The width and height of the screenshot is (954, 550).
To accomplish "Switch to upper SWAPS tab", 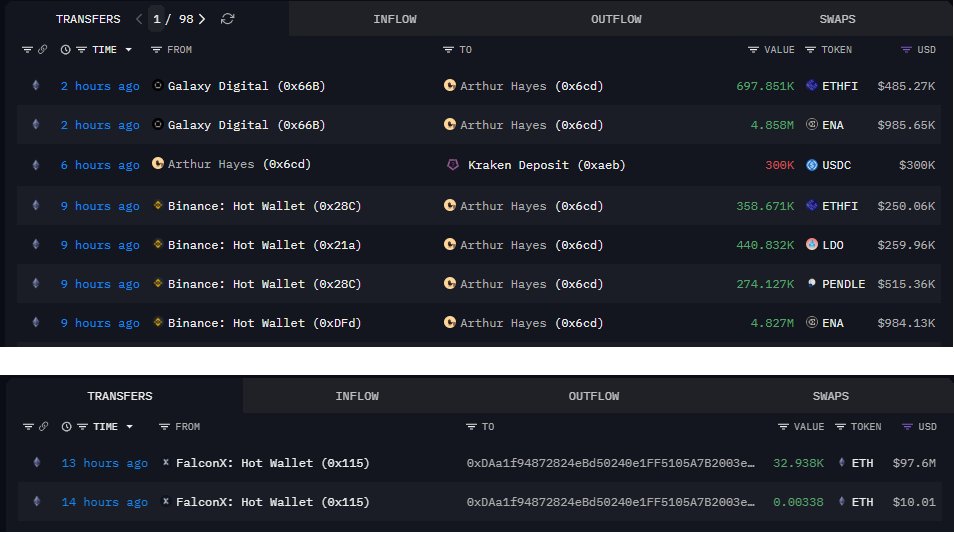I will pos(837,19).
